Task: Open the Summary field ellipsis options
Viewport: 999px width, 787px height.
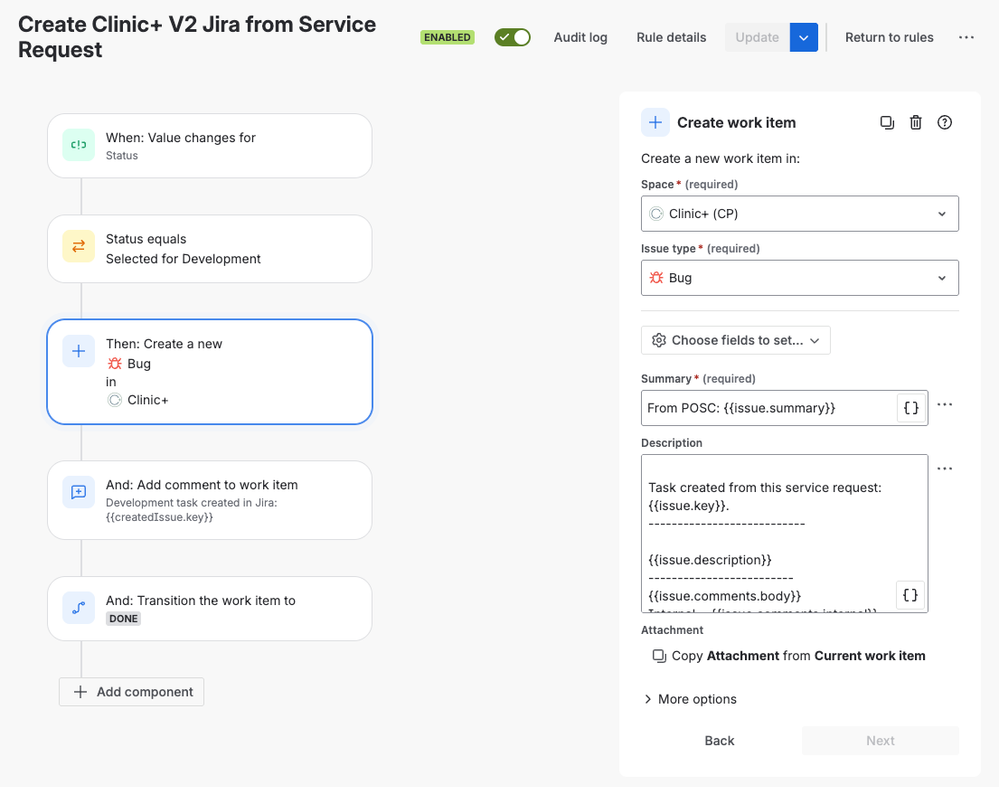Action: point(945,405)
